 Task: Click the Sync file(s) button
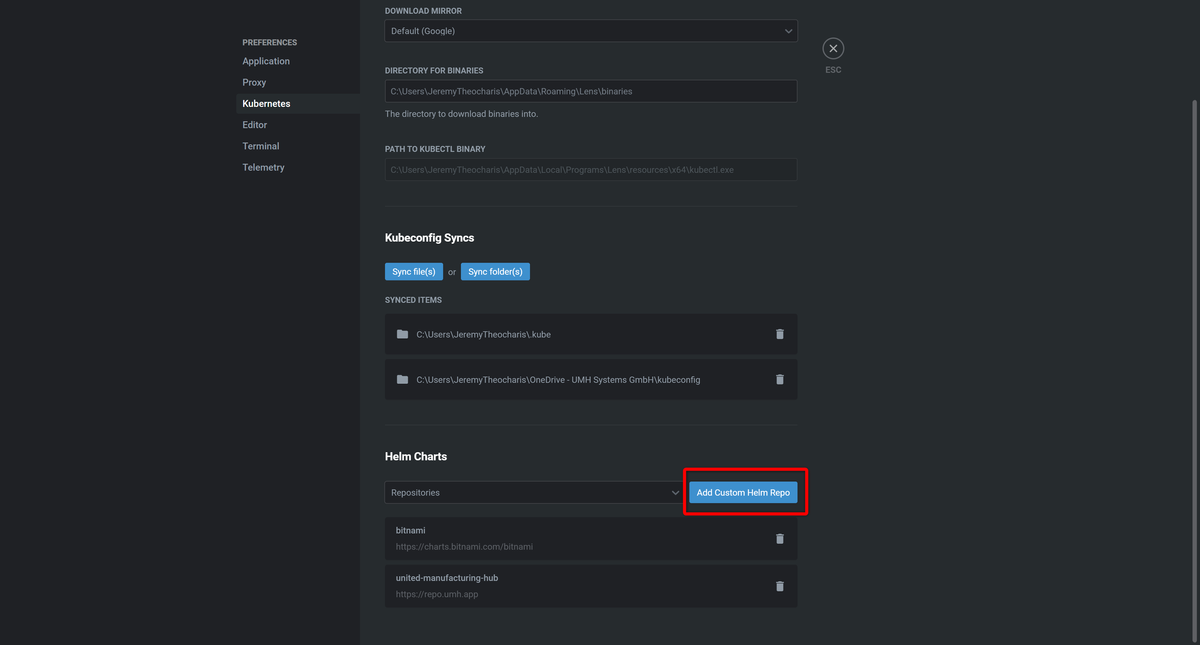(413, 270)
